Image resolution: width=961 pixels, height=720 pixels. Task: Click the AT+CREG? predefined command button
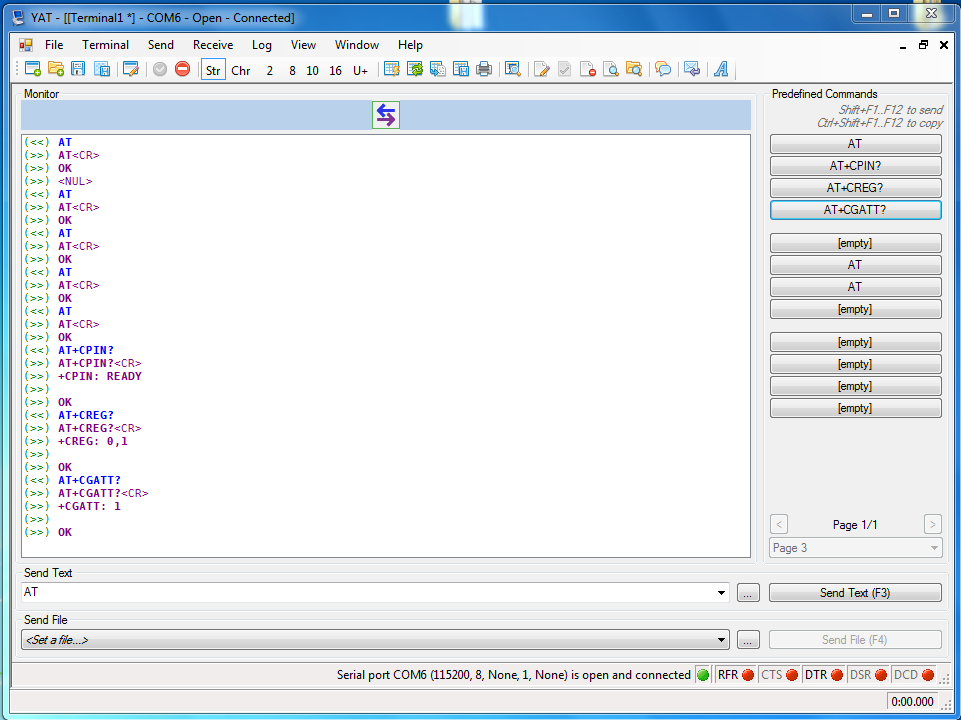click(855, 188)
